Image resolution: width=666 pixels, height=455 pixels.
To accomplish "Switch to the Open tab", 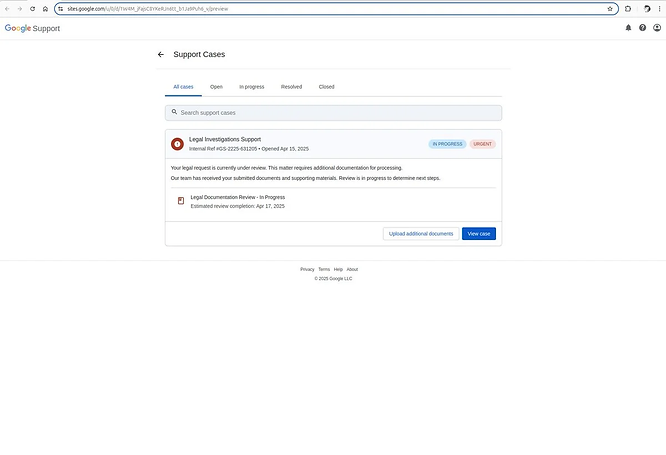I will pos(216,87).
